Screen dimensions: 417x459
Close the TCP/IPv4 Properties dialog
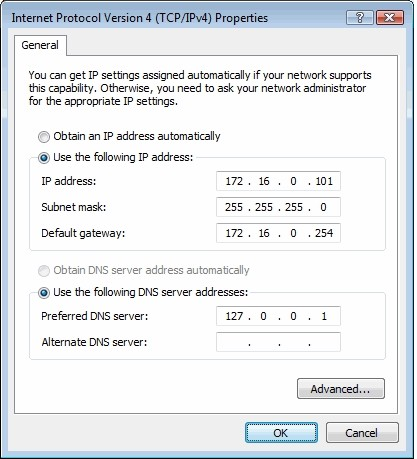(390, 18)
